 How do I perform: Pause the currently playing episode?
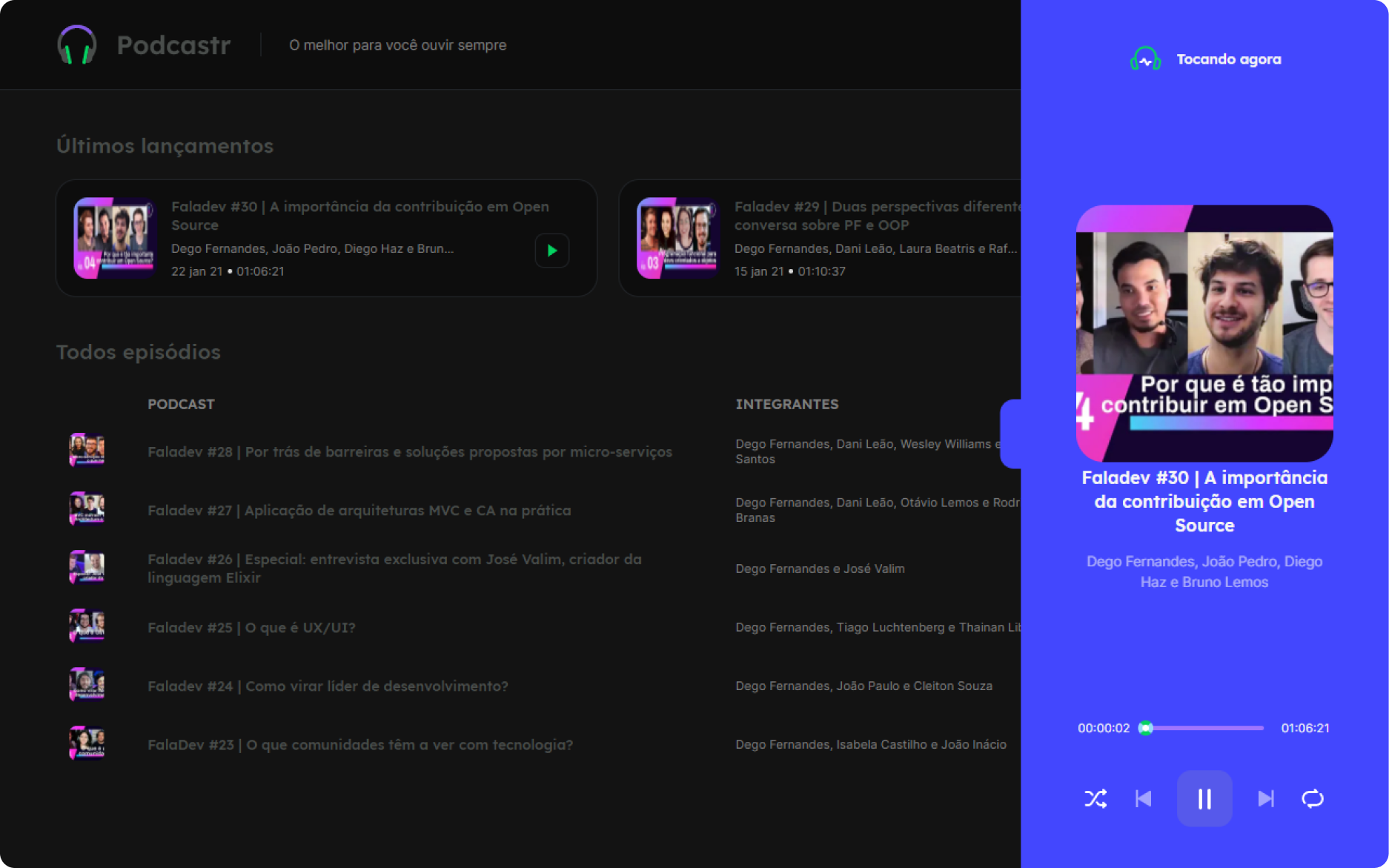click(x=1204, y=798)
